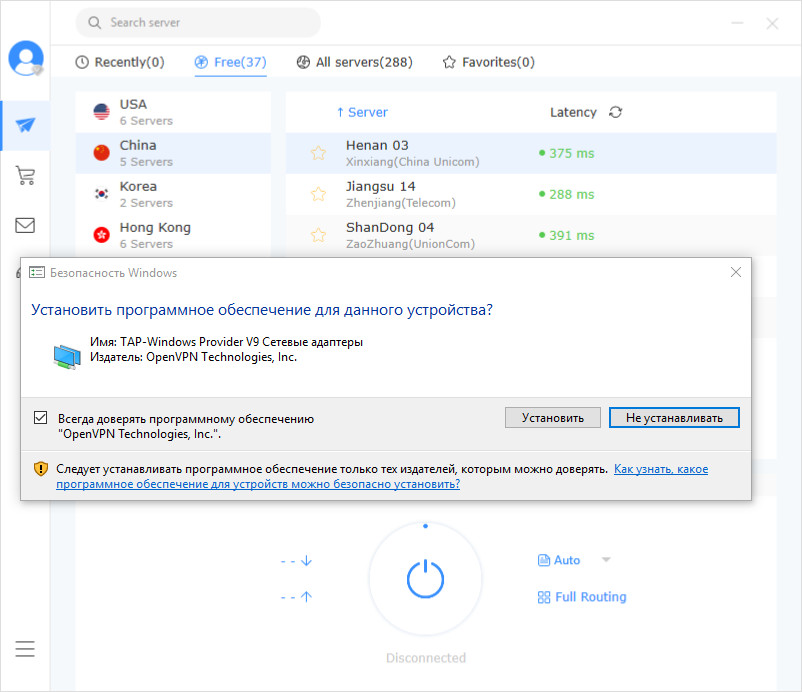Expand the Auto protocol dropdown

tap(606, 560)
